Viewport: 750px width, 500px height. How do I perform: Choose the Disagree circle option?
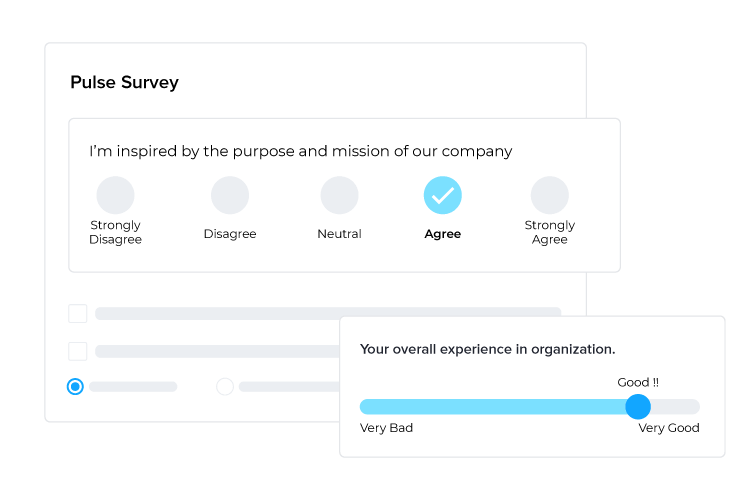click(x=230, y=195)
